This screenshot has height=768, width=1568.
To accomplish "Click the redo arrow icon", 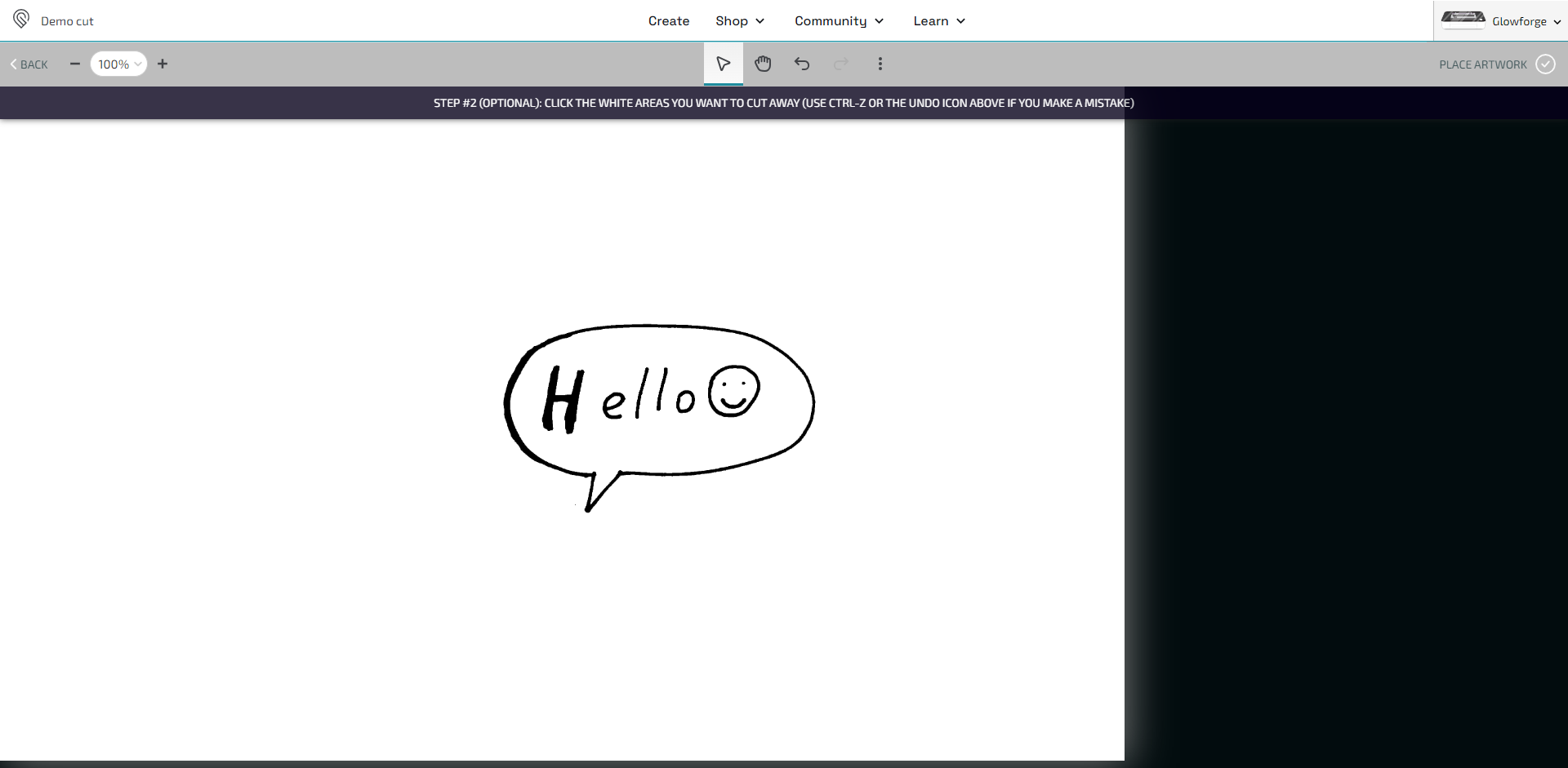I will click(x=841, y=64).
